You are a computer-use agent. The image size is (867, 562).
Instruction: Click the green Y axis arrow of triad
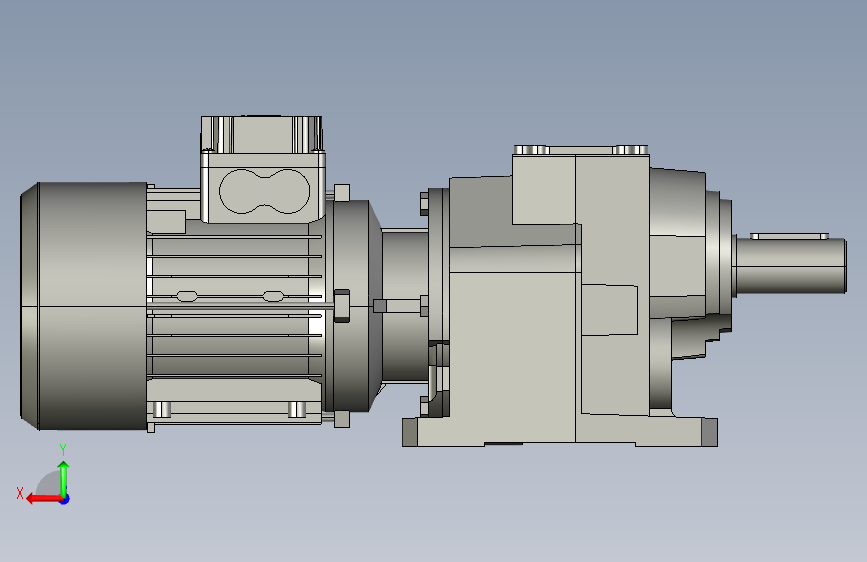pos(64,480)
